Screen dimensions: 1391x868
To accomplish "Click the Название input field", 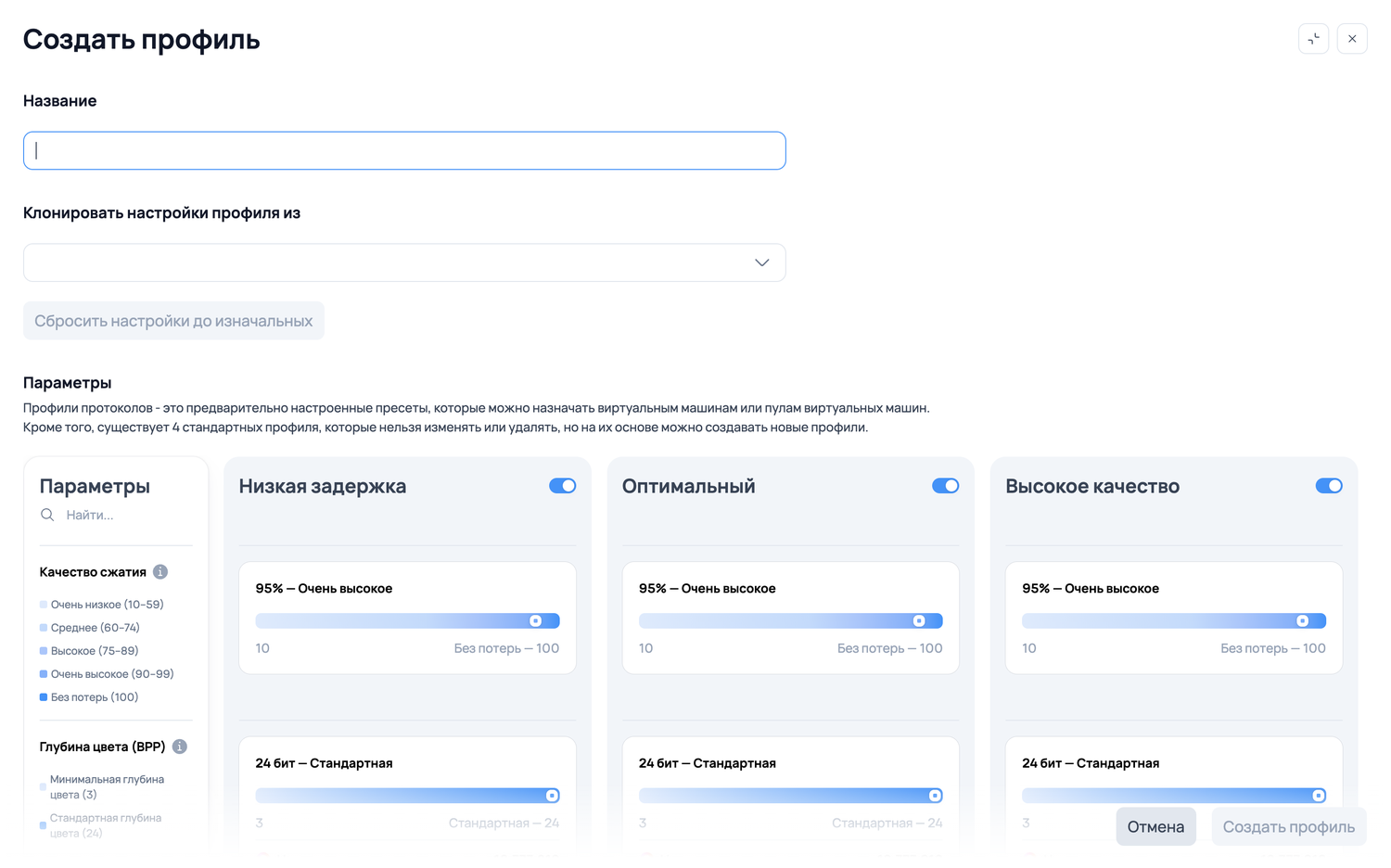I will (404, 150).
